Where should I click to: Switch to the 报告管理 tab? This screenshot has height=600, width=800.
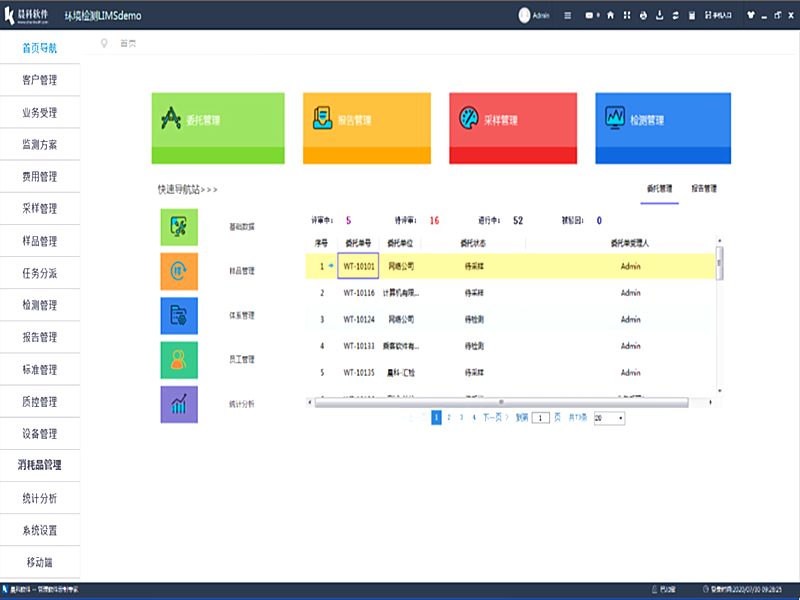703,188
